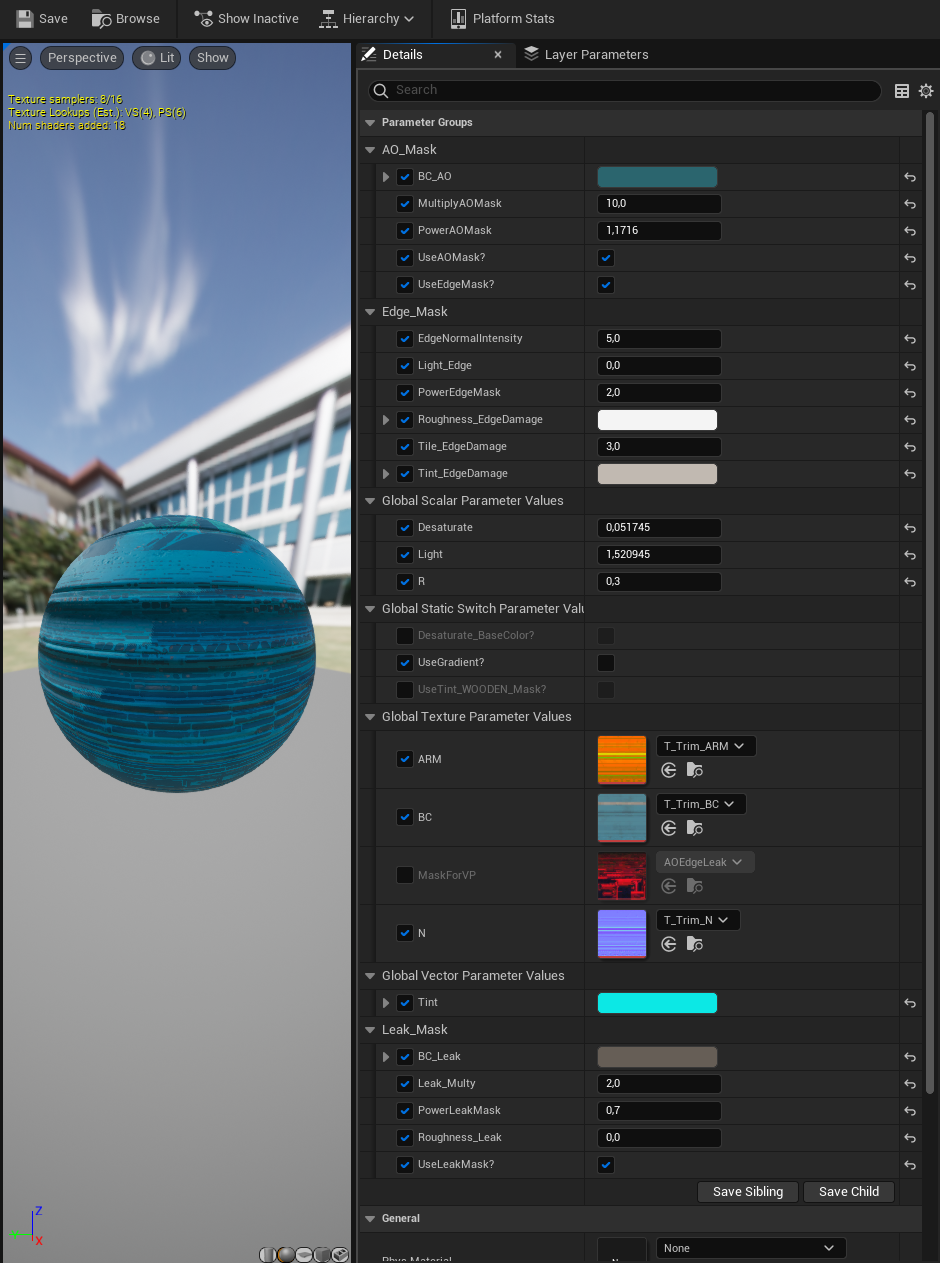Uncheck UseEdgeMask? value checkbox

pos(606,285)
